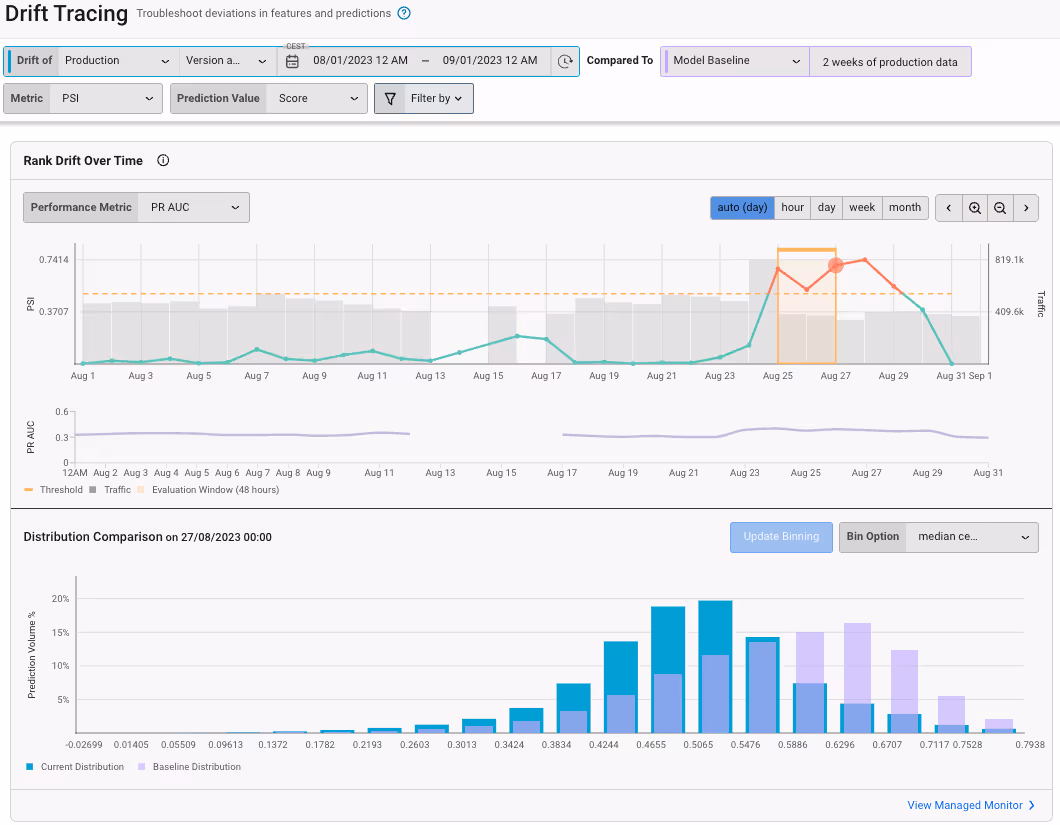Viewport: 1060px width, 825px height.
Task: Click the highlighted red drift data point
Action: point(836,266)
